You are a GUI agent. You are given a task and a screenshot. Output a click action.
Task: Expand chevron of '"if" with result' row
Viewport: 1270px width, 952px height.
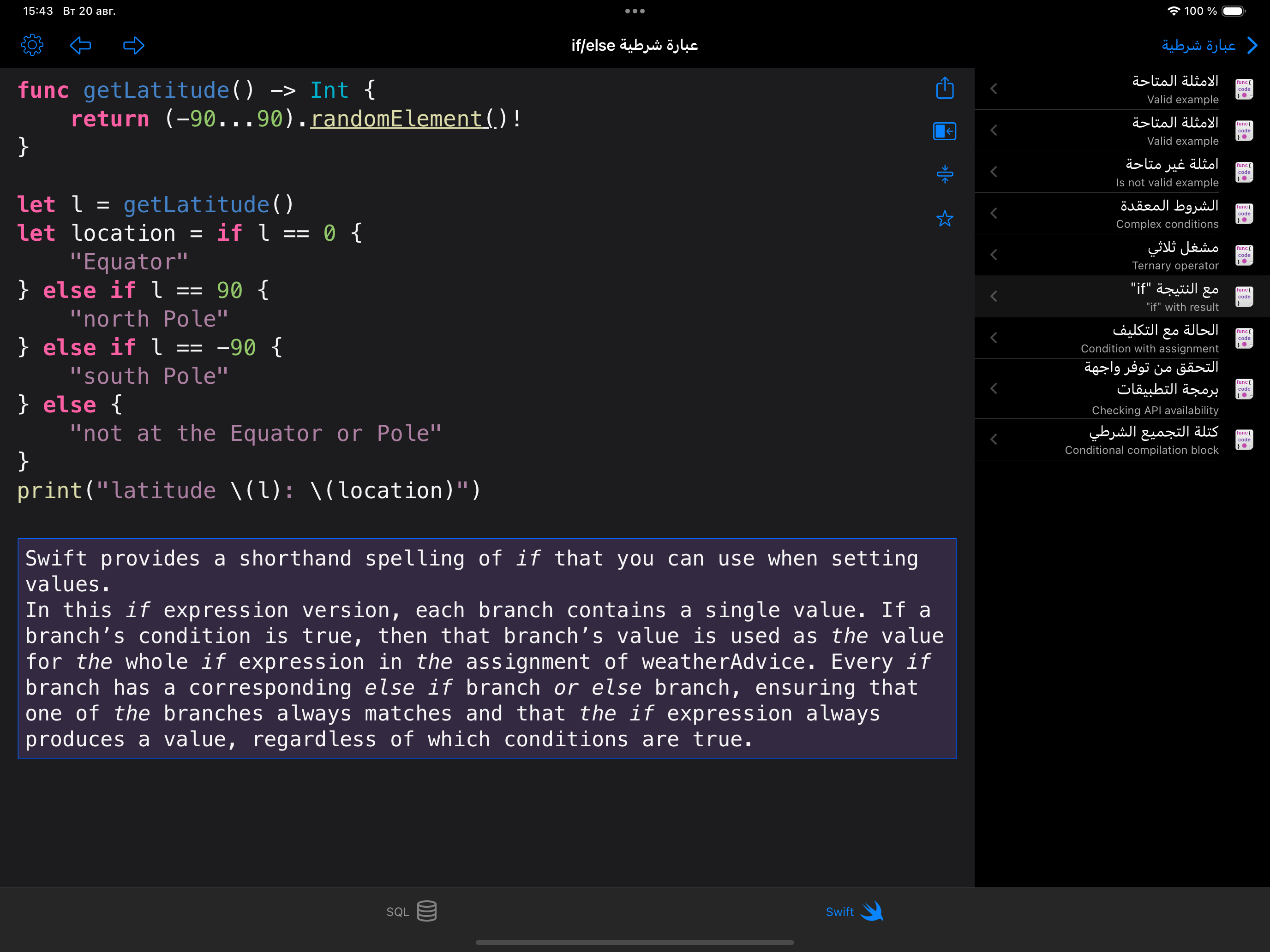click(x=994, y=296)
